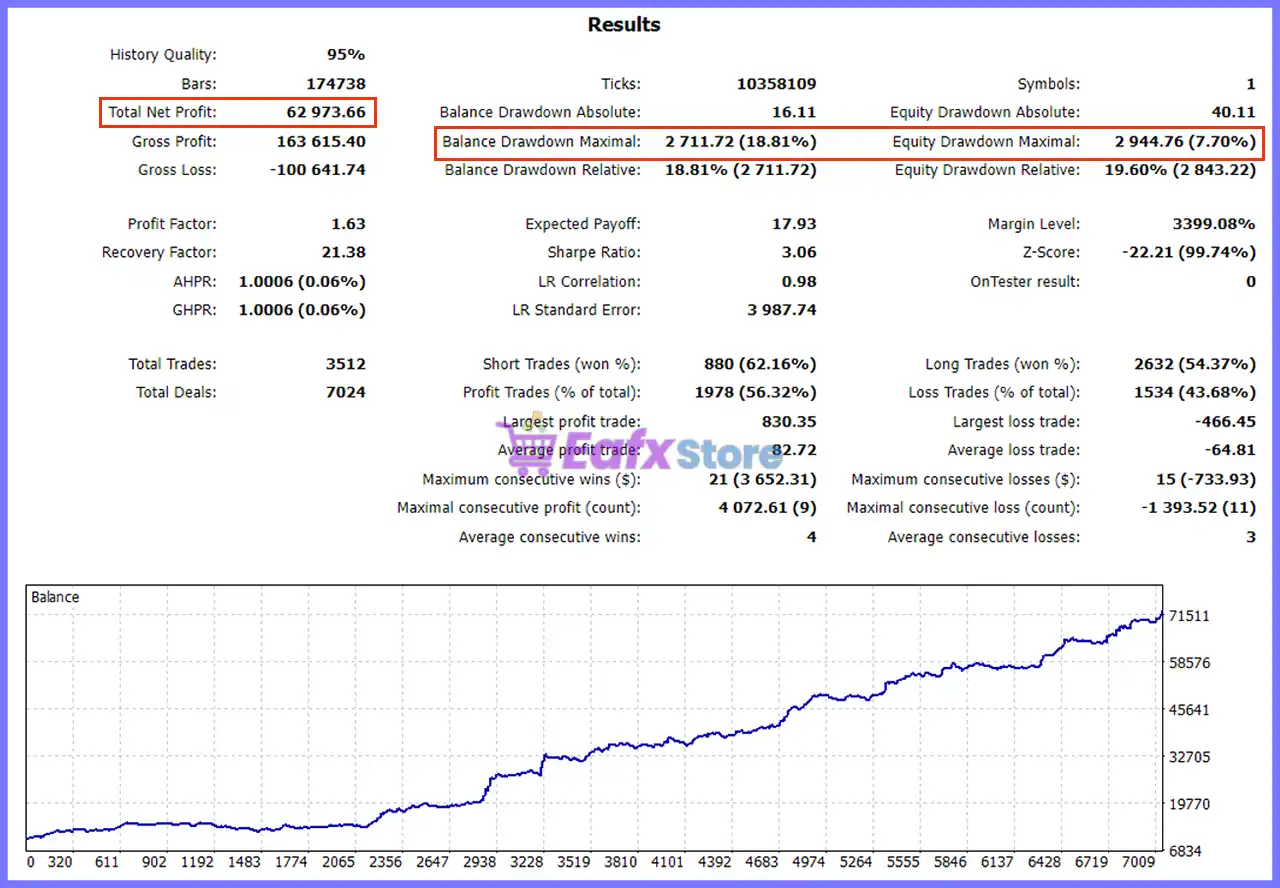Select Maximal consecutive loss value -1 393.52 (11)
Image resolution: width=1280 pixels, height=888 pixels.
coord(1199,507)
